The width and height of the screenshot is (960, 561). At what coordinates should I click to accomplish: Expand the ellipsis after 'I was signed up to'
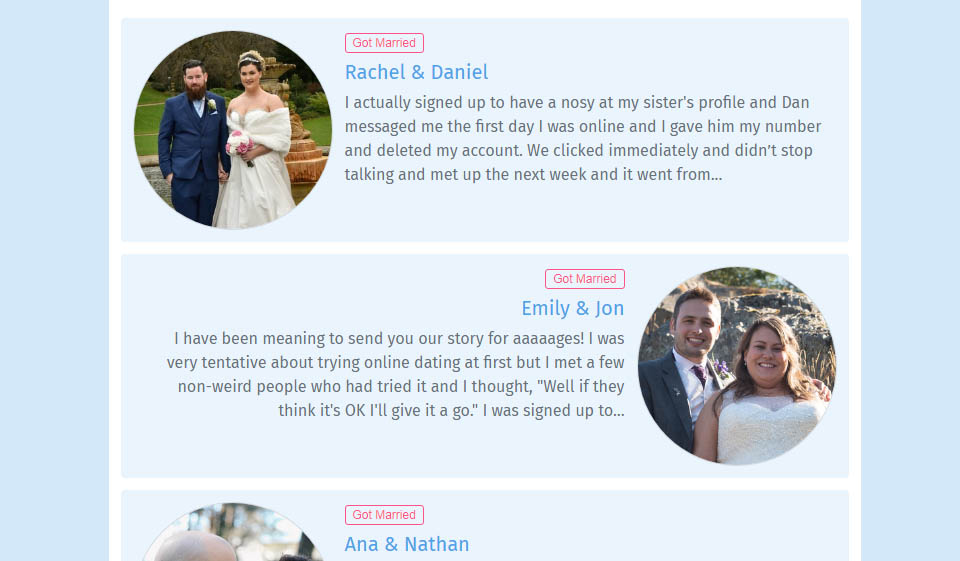tap(619, 411)
